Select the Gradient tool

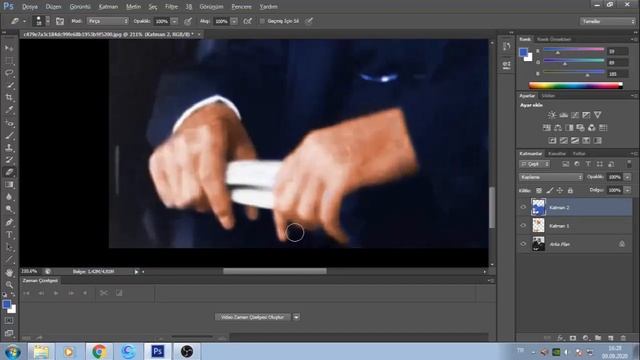[x=9, y=184]
